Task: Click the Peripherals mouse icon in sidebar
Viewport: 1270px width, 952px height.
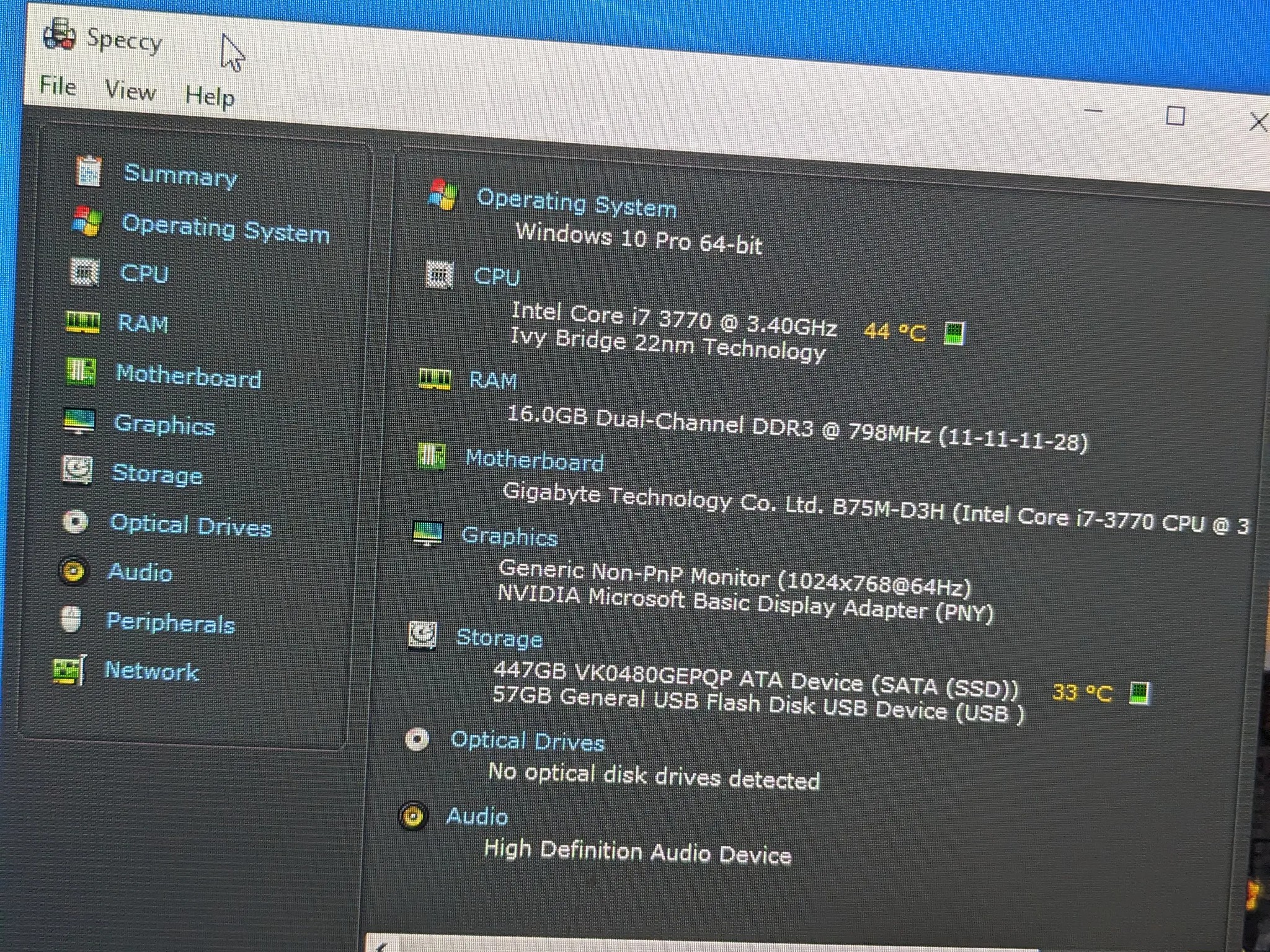Action: pos(71,620)
